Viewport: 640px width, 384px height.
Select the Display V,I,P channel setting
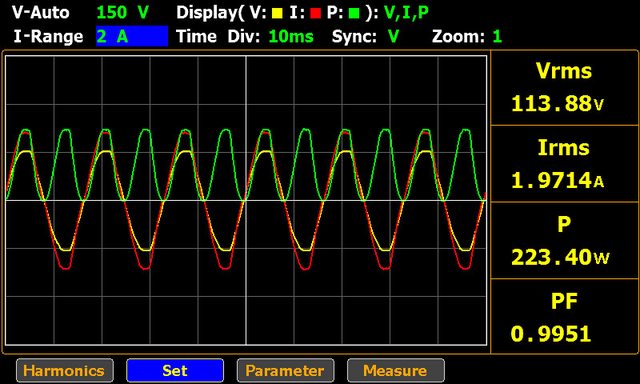tap(407, 13)
